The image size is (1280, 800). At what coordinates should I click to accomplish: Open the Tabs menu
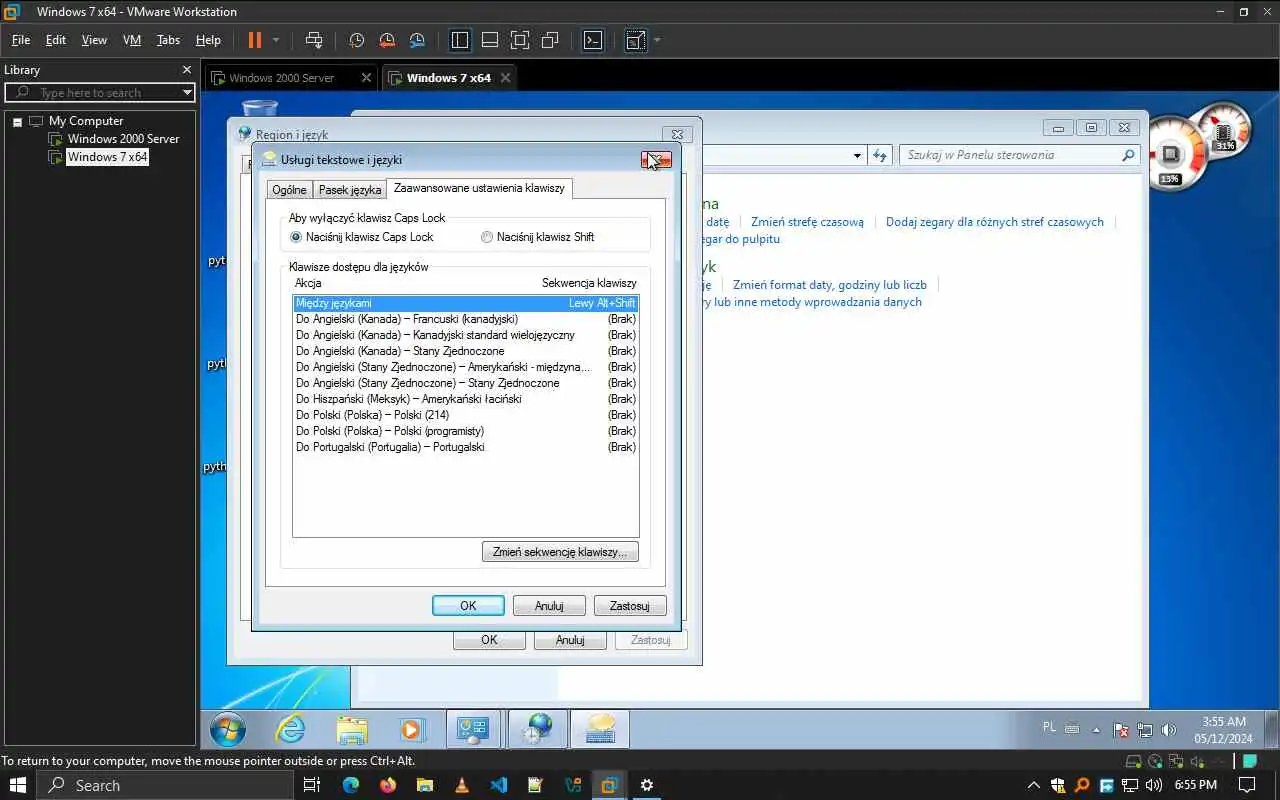pos(169,40)
